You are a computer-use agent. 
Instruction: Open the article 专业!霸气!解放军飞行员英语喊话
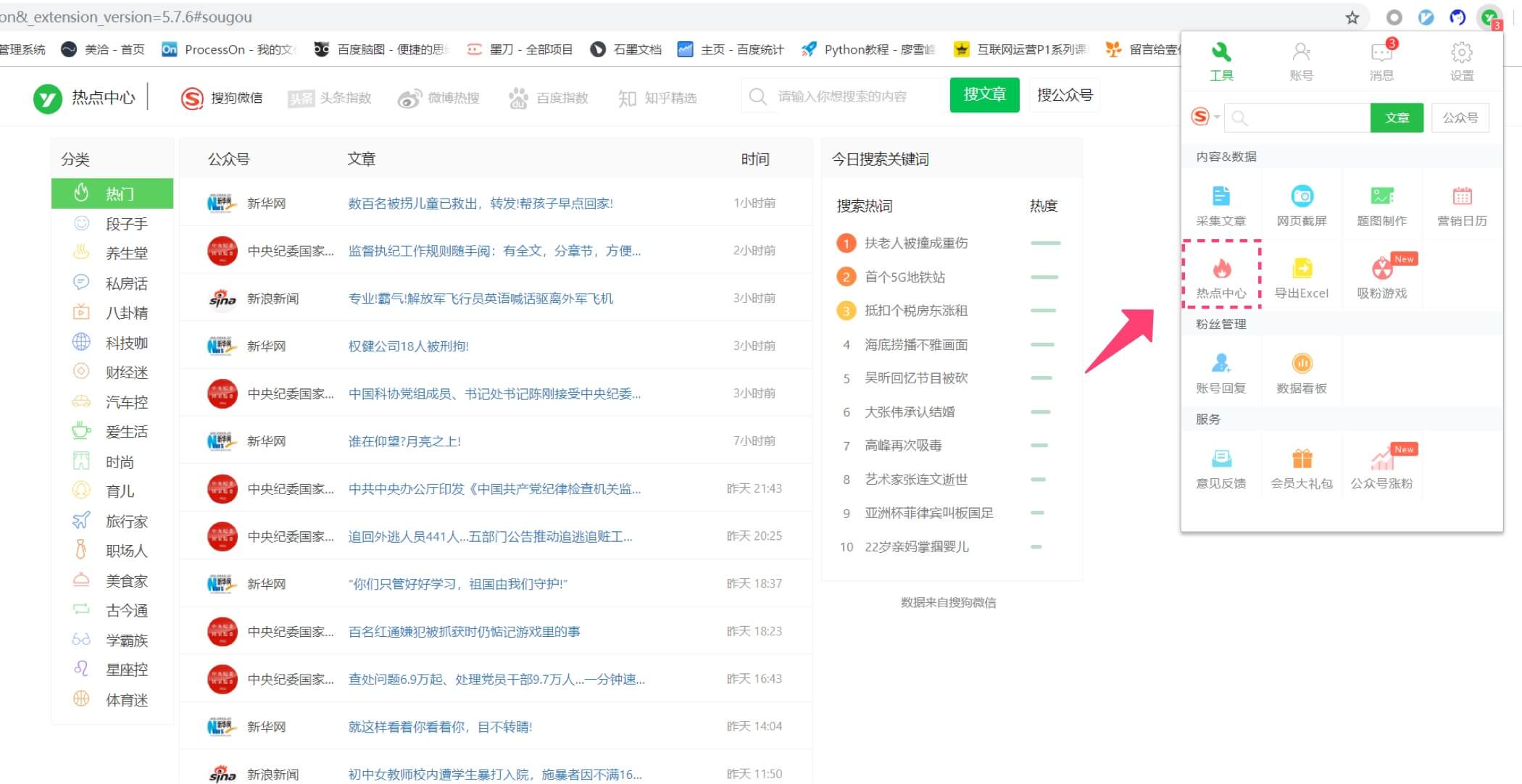(481, 299)
